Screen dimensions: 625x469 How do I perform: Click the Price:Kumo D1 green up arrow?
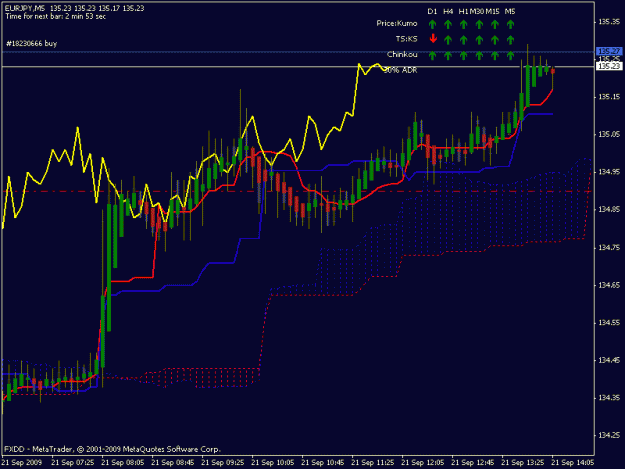[432, 24]
